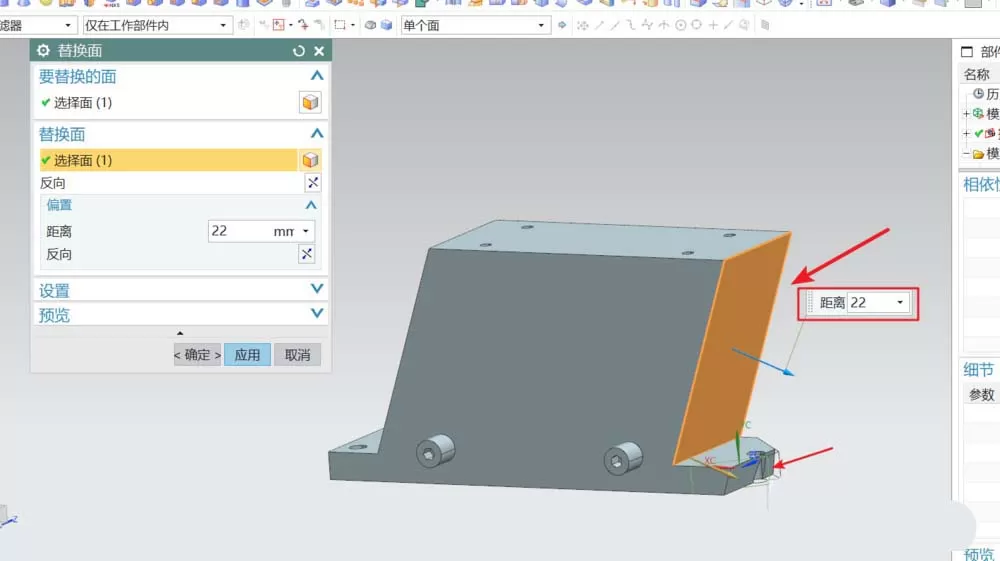
Task: Toggle the checkmark on the checked tree item
Action: pos(978,133)
